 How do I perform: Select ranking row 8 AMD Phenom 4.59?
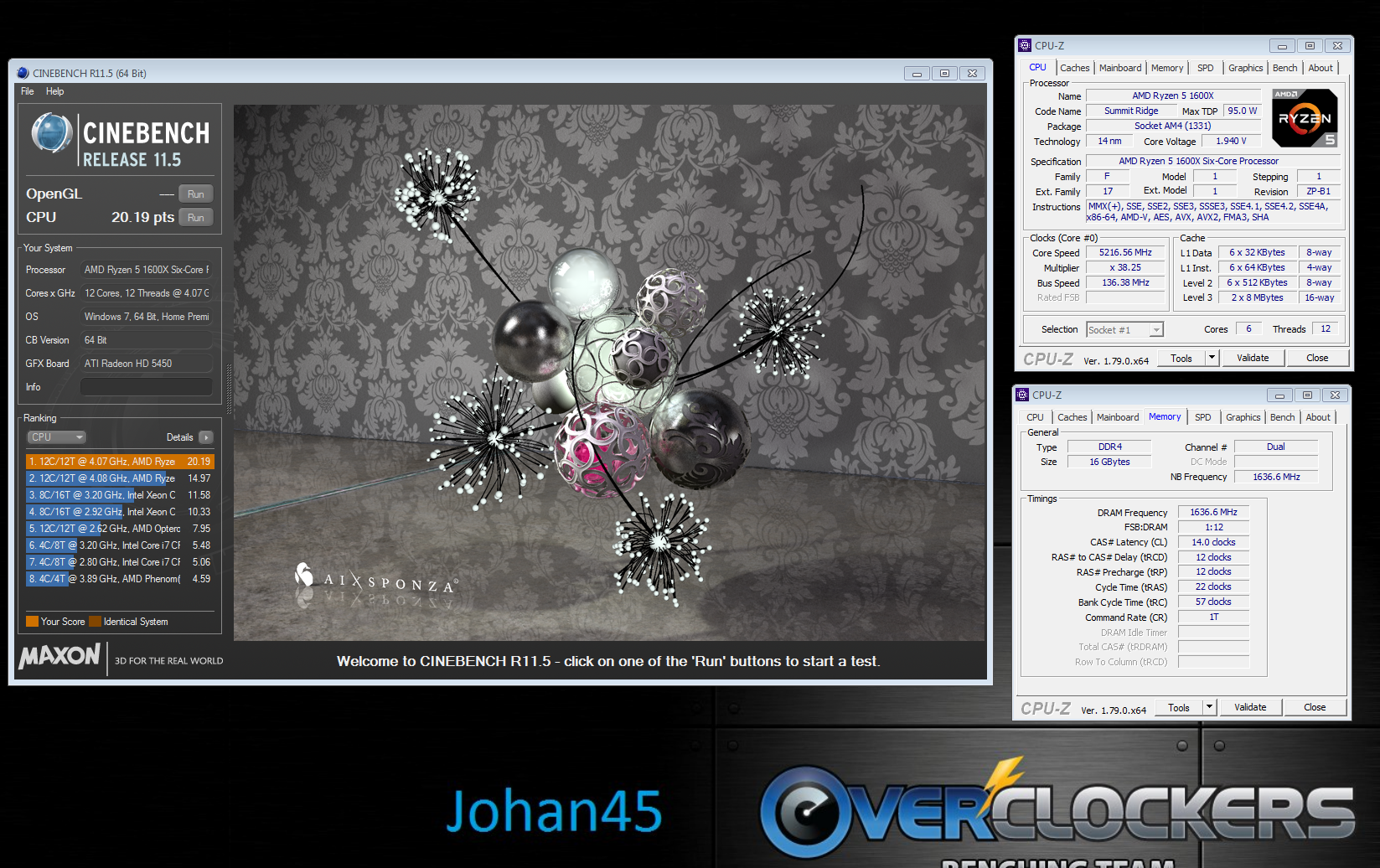point(120,579)
